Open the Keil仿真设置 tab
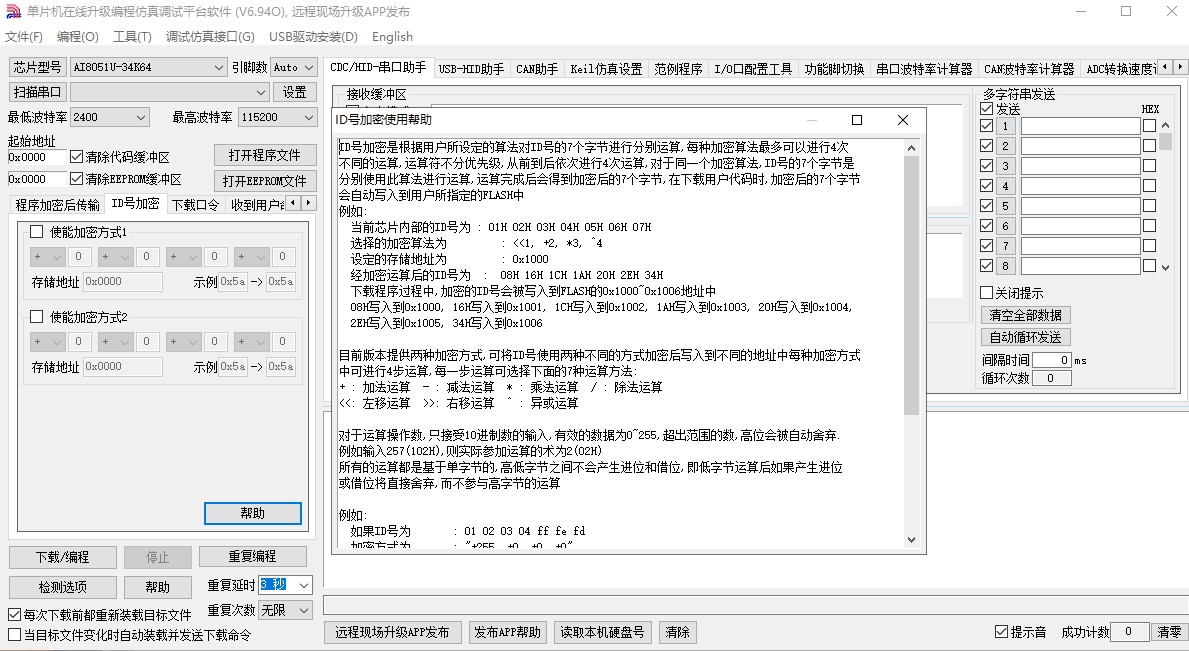Screen dimensions: 1189x651 coord(606,69)
